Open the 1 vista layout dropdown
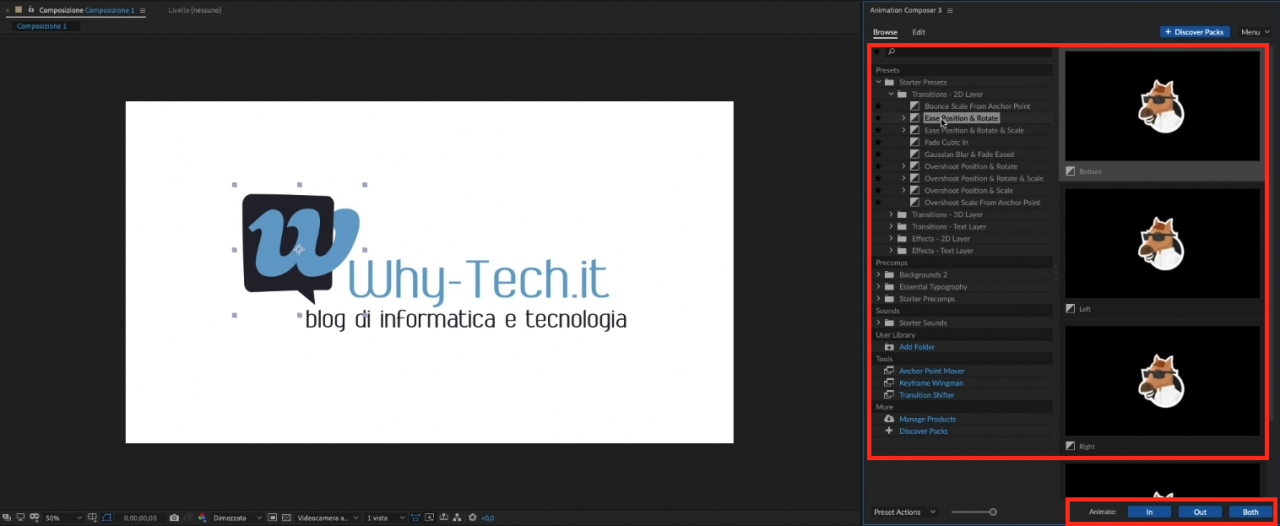This screenshot has height=526, width=1280. pyautogui.click(x=386, y=518)
